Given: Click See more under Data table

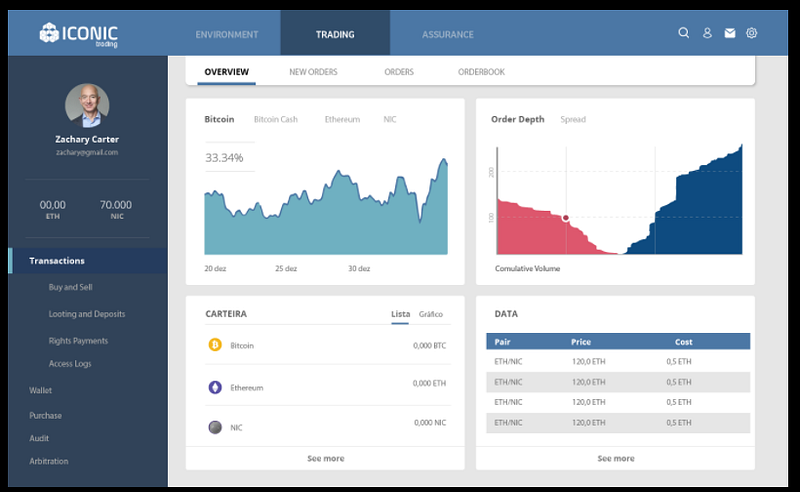Looking at the screenshot, I should [616, 458].
